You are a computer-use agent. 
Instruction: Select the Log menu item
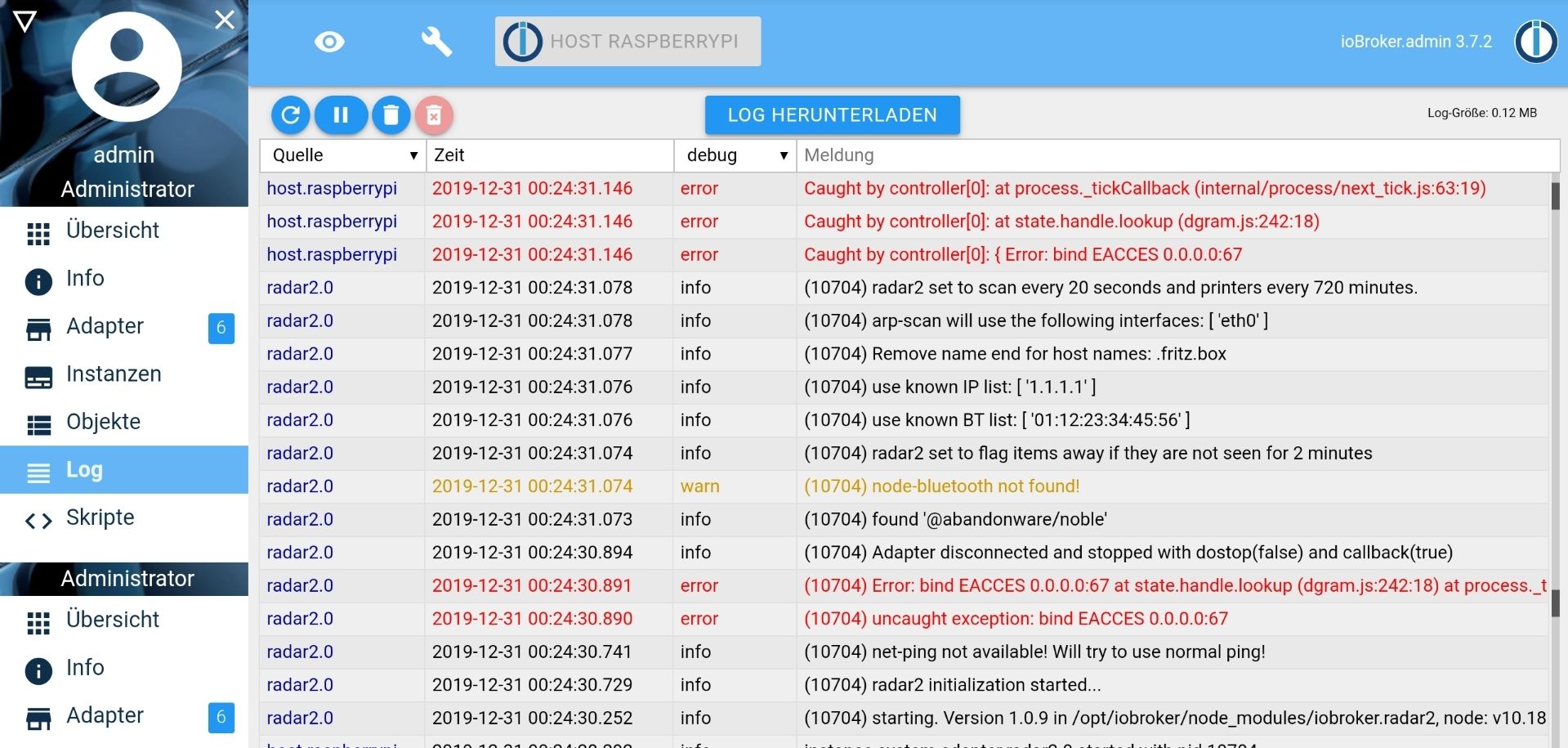pyautogui.click(x=124, y=470)
